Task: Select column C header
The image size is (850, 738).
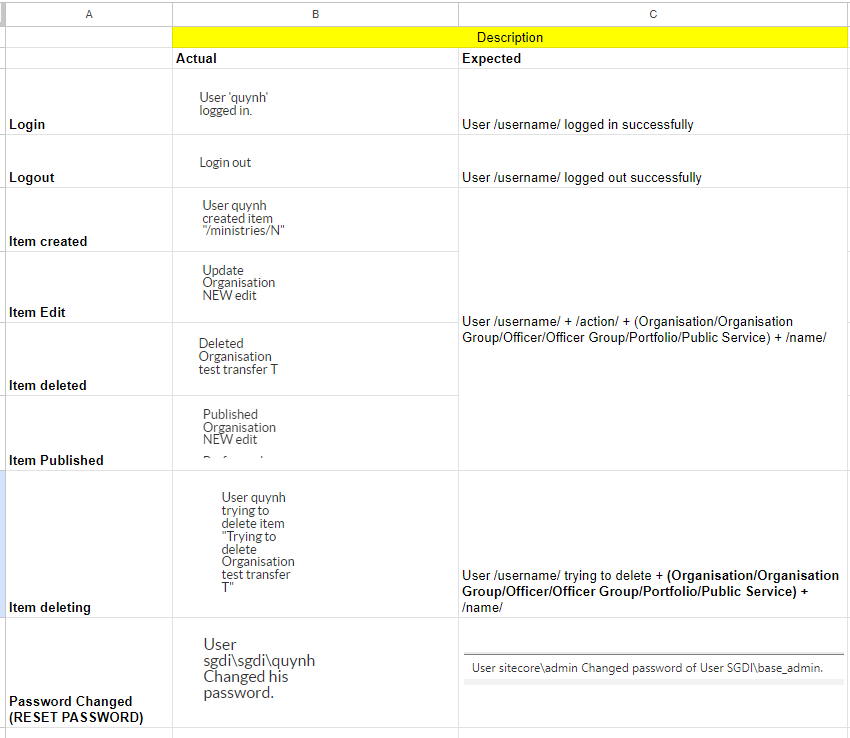Action: point(653,14)
